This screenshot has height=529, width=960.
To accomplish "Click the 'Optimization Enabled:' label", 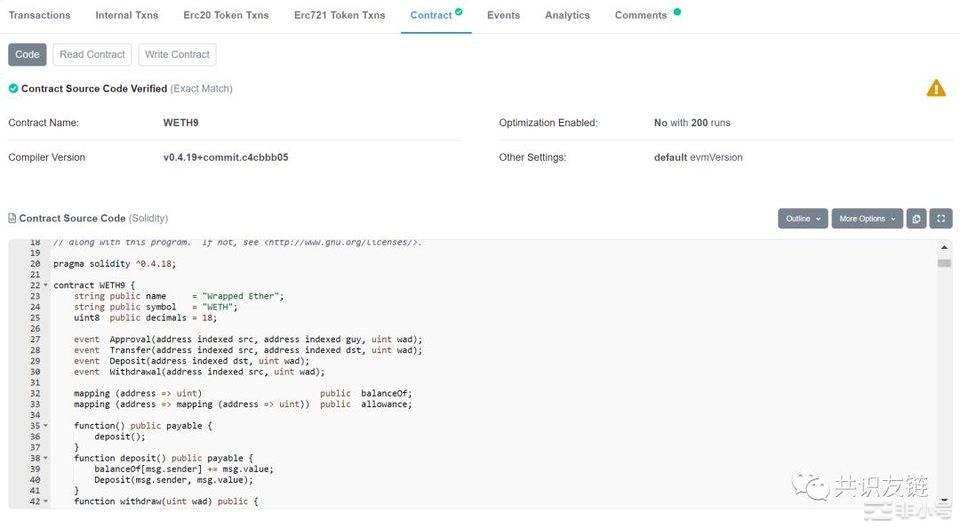I will [548, 123].
